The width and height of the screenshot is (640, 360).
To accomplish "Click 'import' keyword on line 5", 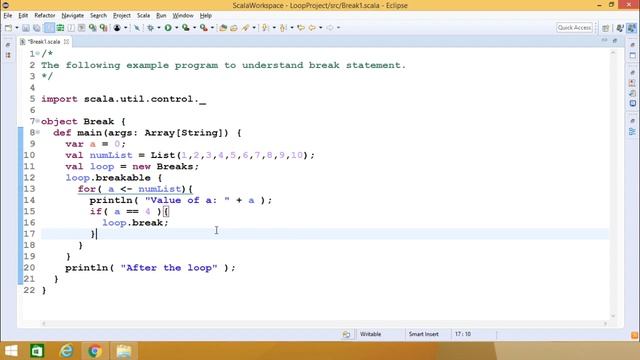I will click(x=59, y=99).
